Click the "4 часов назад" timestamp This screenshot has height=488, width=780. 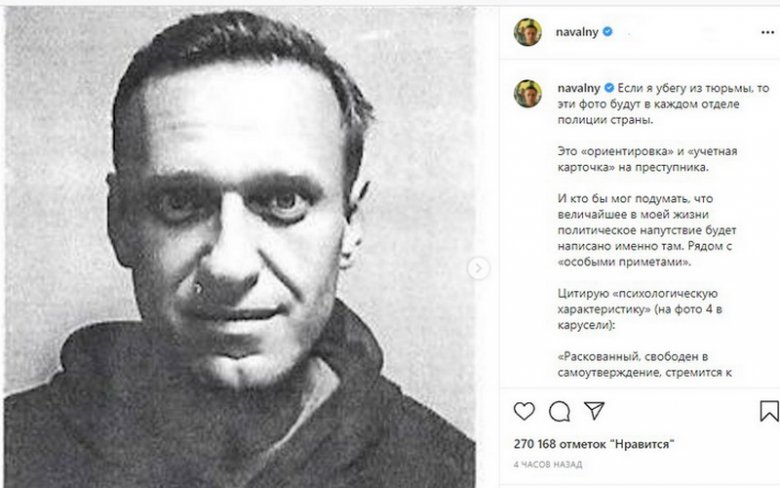click(x=547, y=465)
